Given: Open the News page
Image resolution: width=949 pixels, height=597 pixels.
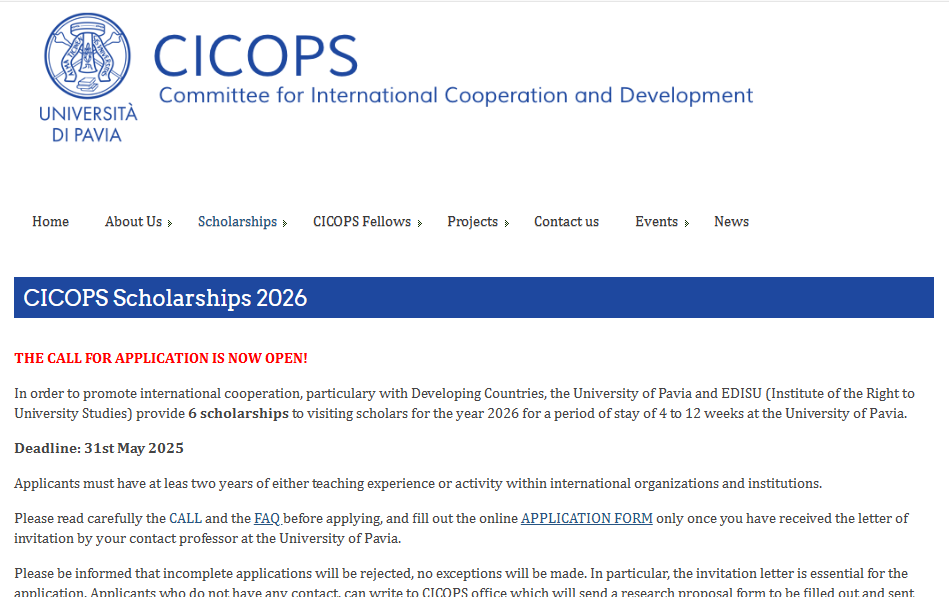Looking at the screenshot, I should click(731, 222).
